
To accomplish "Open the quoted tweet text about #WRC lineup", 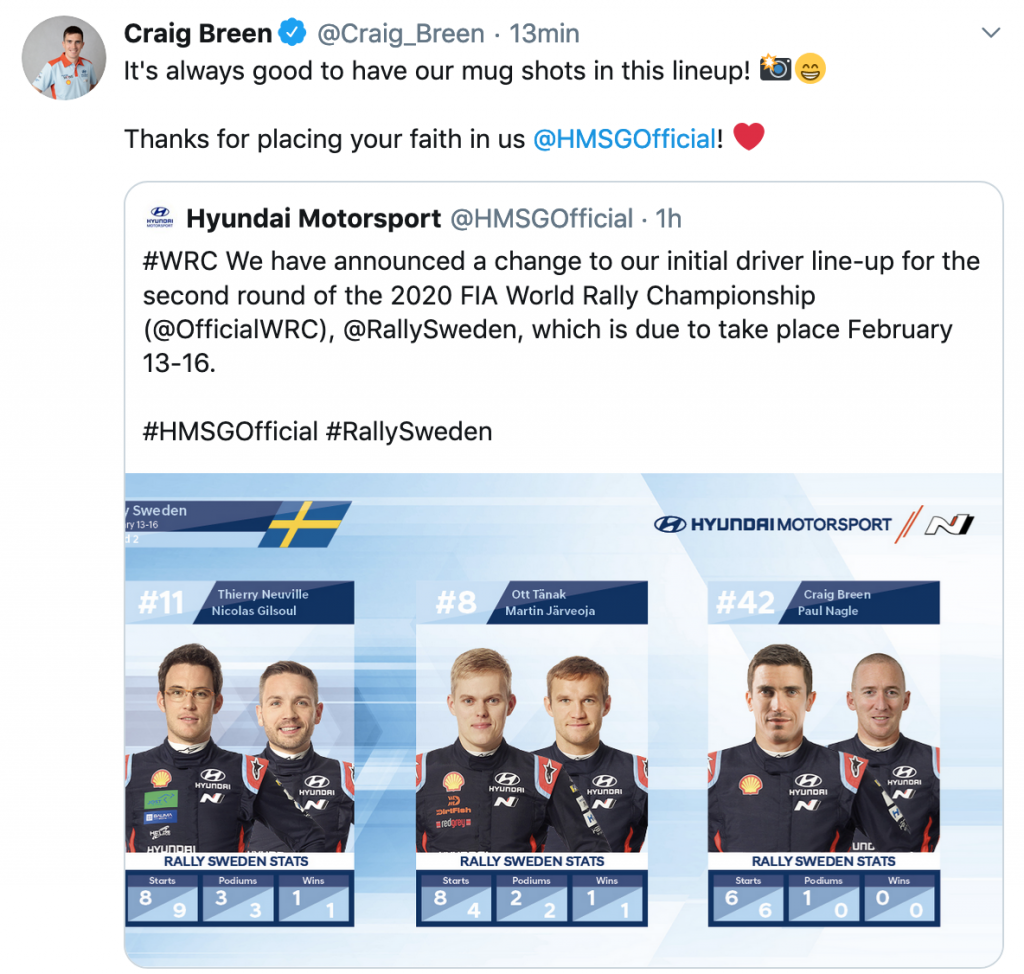I will point(561,312).
